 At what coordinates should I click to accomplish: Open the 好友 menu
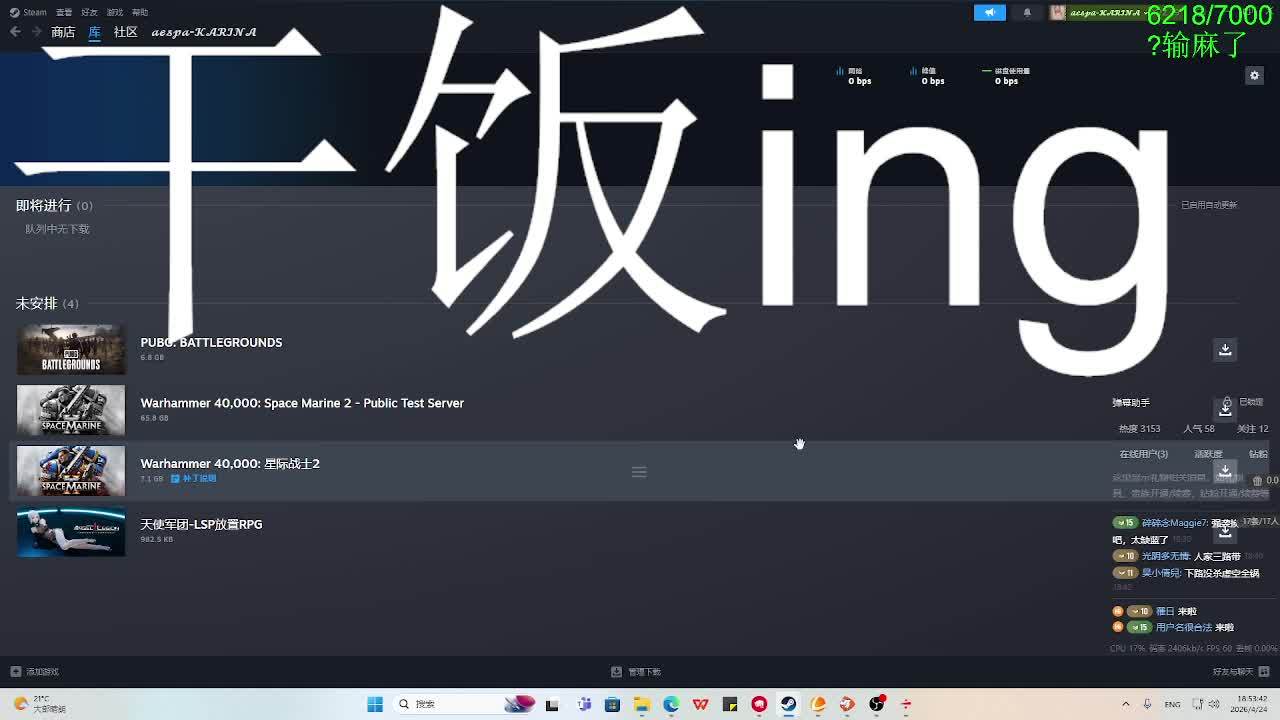(x=89, y=12)
